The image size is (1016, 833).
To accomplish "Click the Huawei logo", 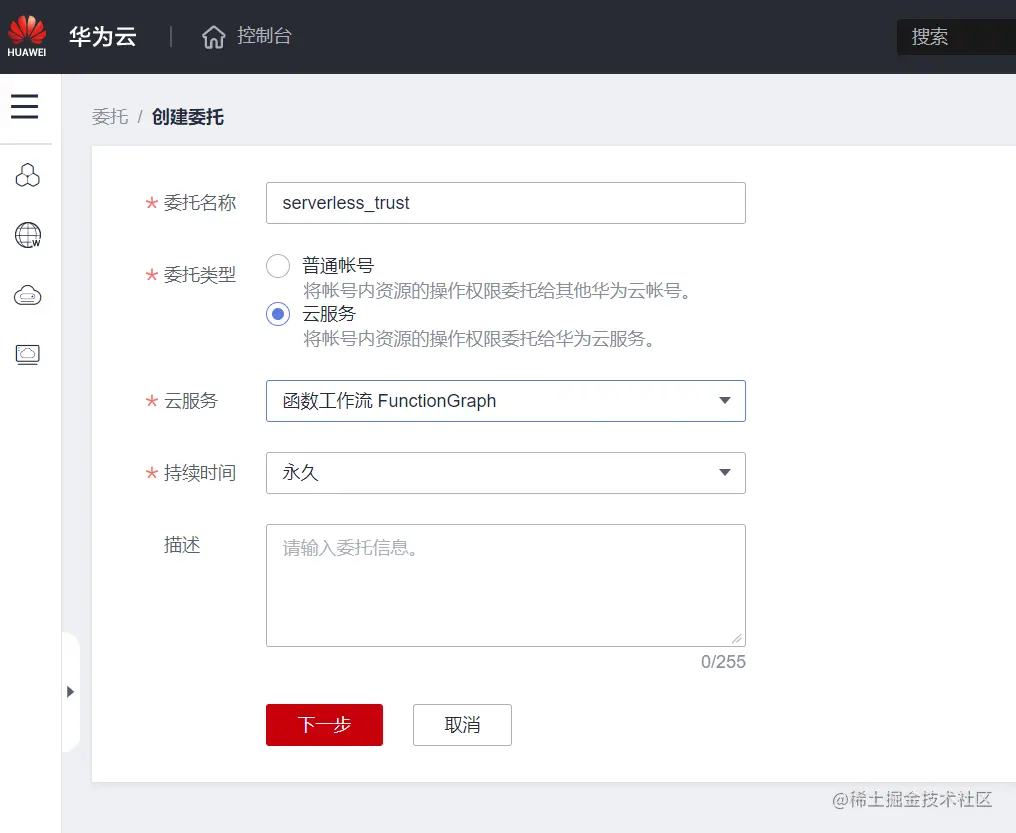I will coord(27,36).
